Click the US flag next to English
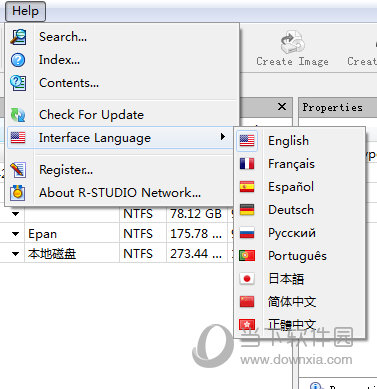The width and height of the screenshot is (377, 389). (247, 141)
